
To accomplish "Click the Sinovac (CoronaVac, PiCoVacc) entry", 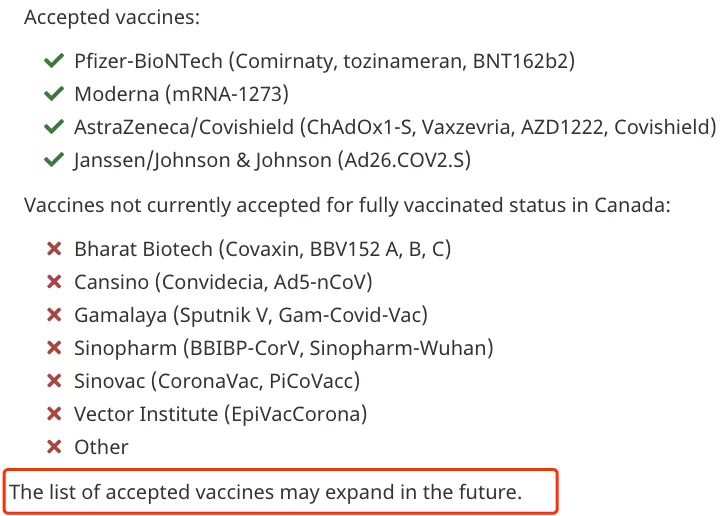I will [x=217, y=381].
